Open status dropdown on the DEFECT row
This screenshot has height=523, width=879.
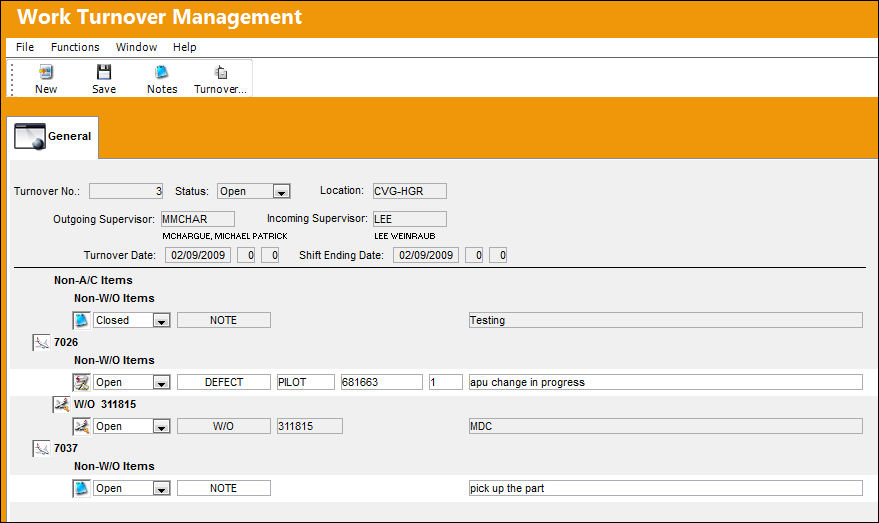pyautogui.click(x=161, y=383)
